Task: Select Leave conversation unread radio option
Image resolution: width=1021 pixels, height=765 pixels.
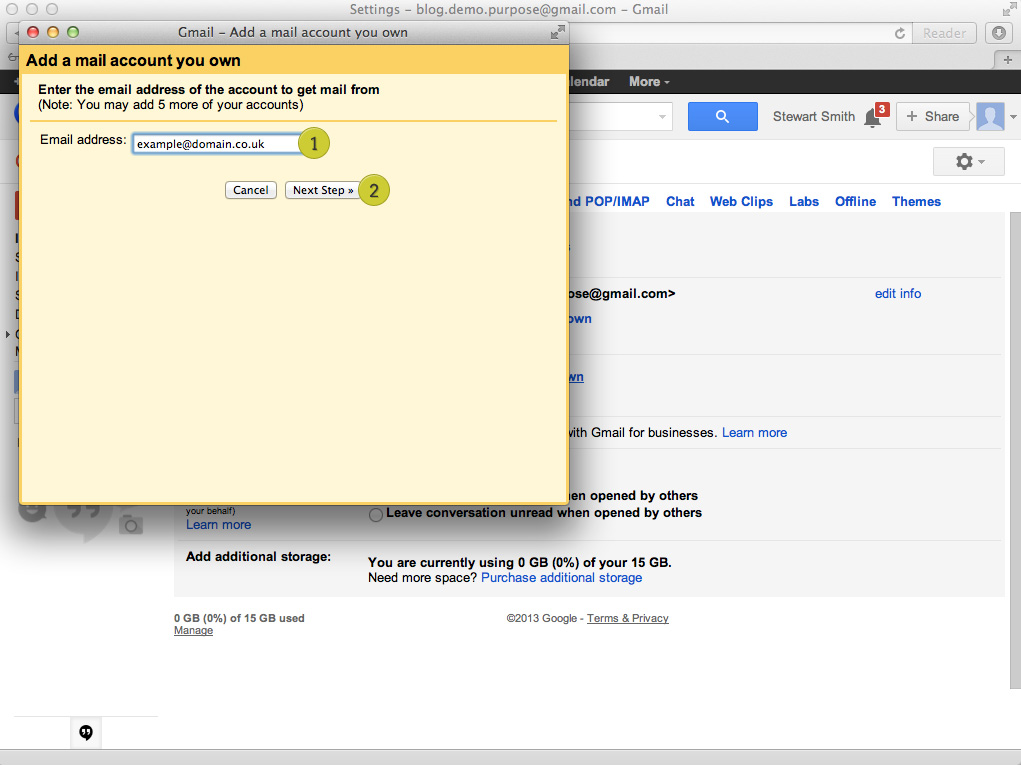Action: pos(376,514)
